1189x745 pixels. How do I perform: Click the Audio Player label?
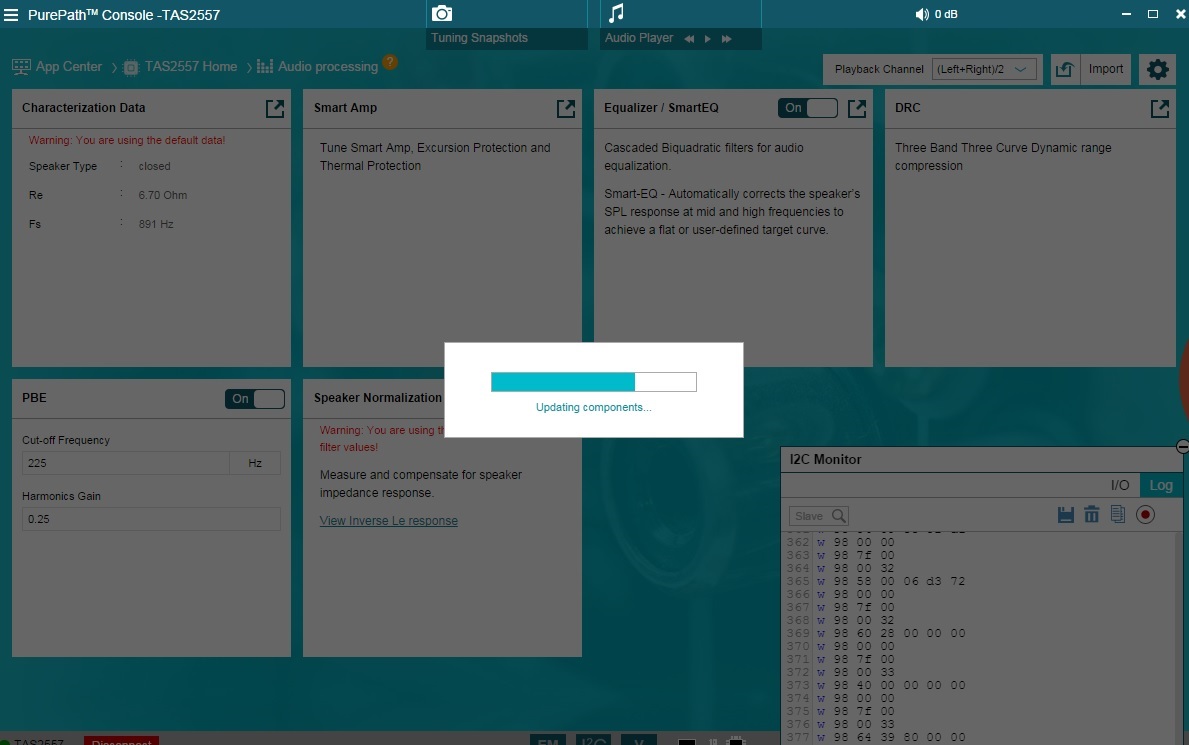click(x=638, y=38)
